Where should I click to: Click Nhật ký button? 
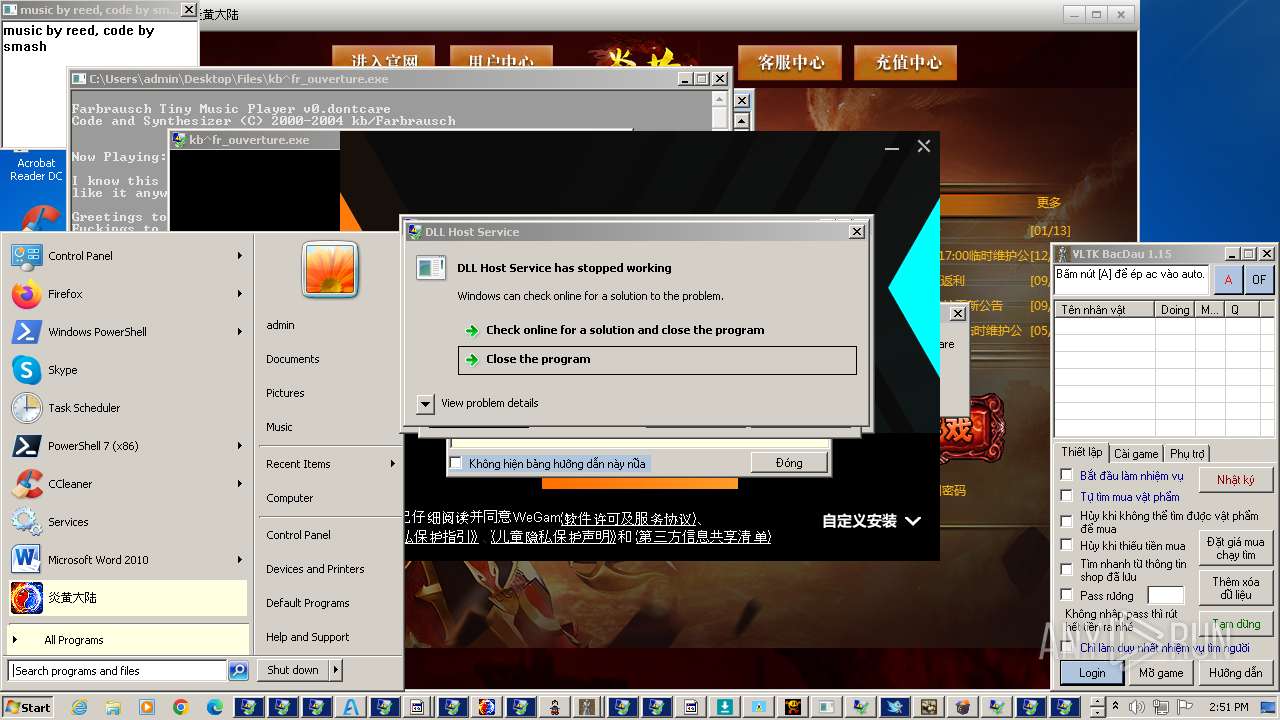point(1235,480)
